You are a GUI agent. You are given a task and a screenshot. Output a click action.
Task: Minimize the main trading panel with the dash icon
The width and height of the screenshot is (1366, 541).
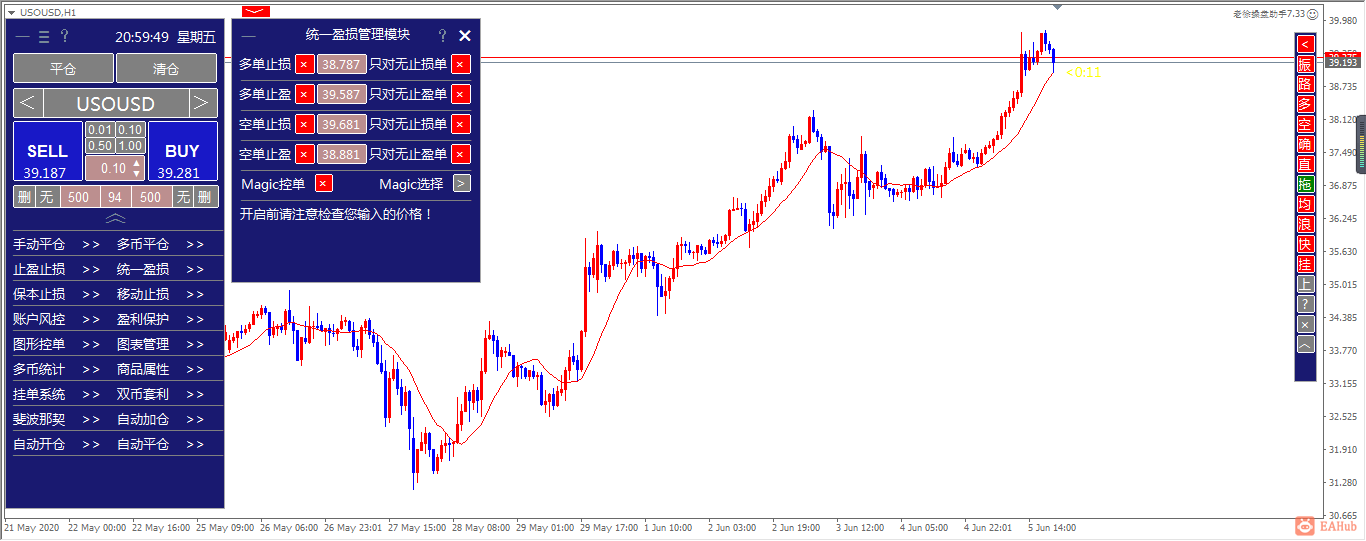(22, 37)
